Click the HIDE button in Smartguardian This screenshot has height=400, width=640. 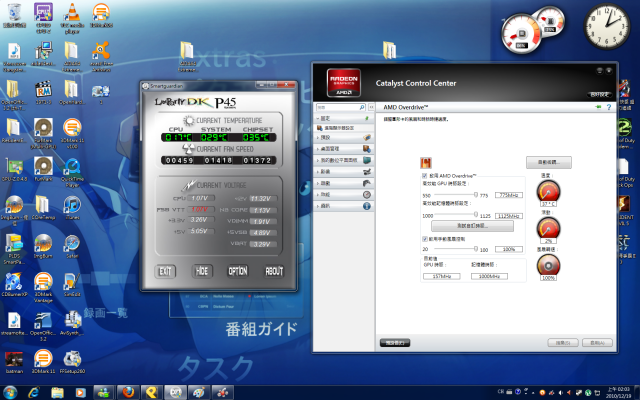[202, 271]
